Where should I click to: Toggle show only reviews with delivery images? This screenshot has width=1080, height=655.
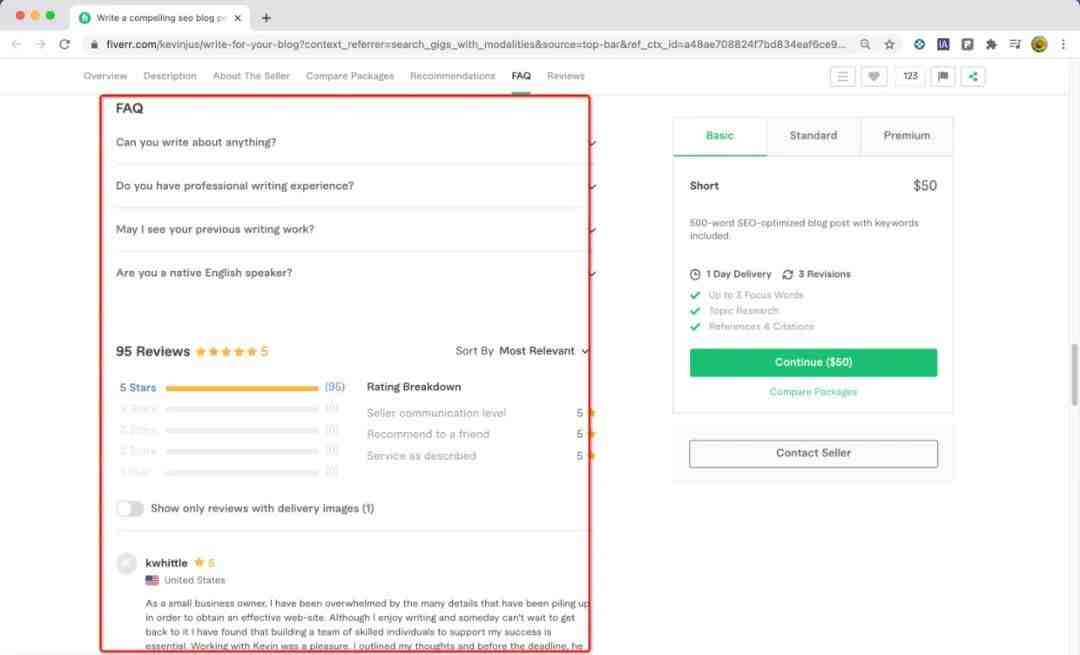tap(130, 508)
